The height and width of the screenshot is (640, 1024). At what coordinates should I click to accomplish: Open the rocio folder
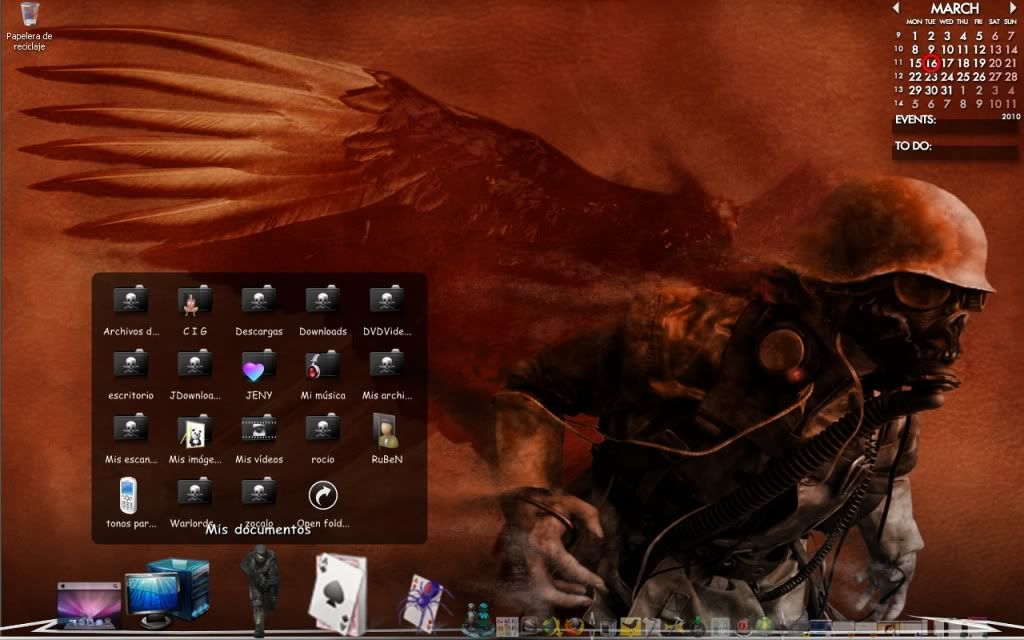(323, 439)
